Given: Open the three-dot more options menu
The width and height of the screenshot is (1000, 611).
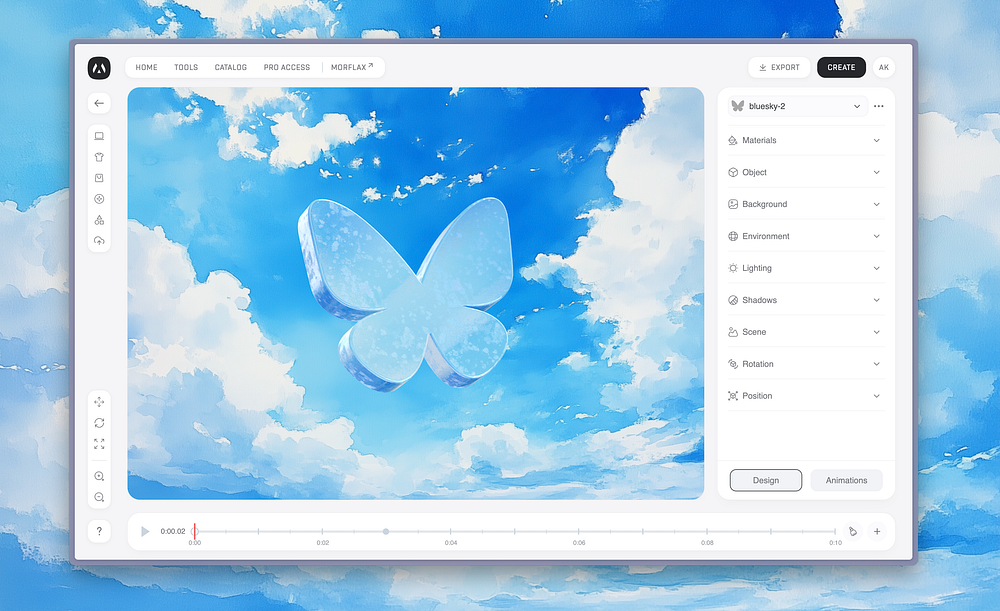Looking at the screenshot, I should 879,107.
